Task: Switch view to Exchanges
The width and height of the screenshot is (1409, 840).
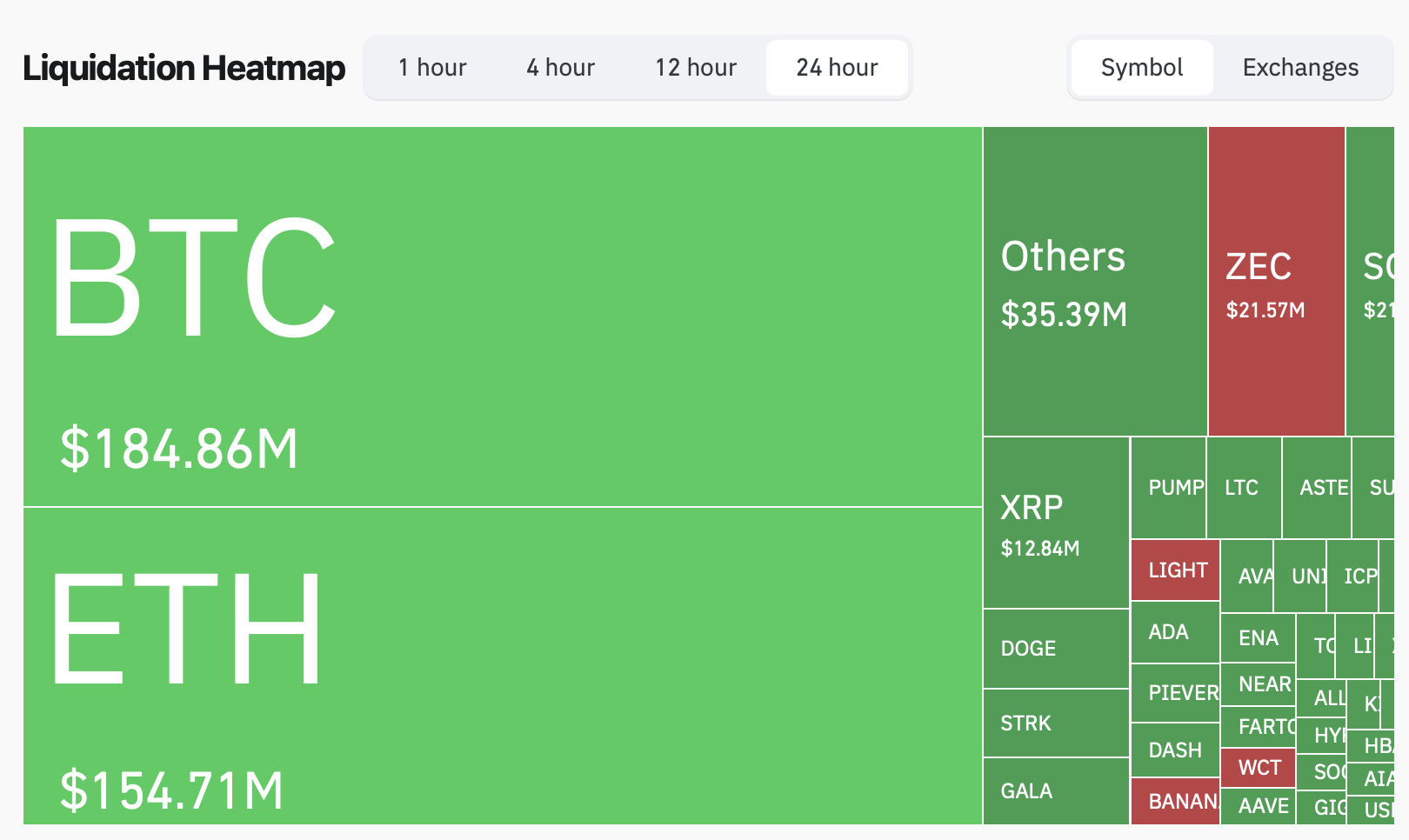Action: 1300,68
